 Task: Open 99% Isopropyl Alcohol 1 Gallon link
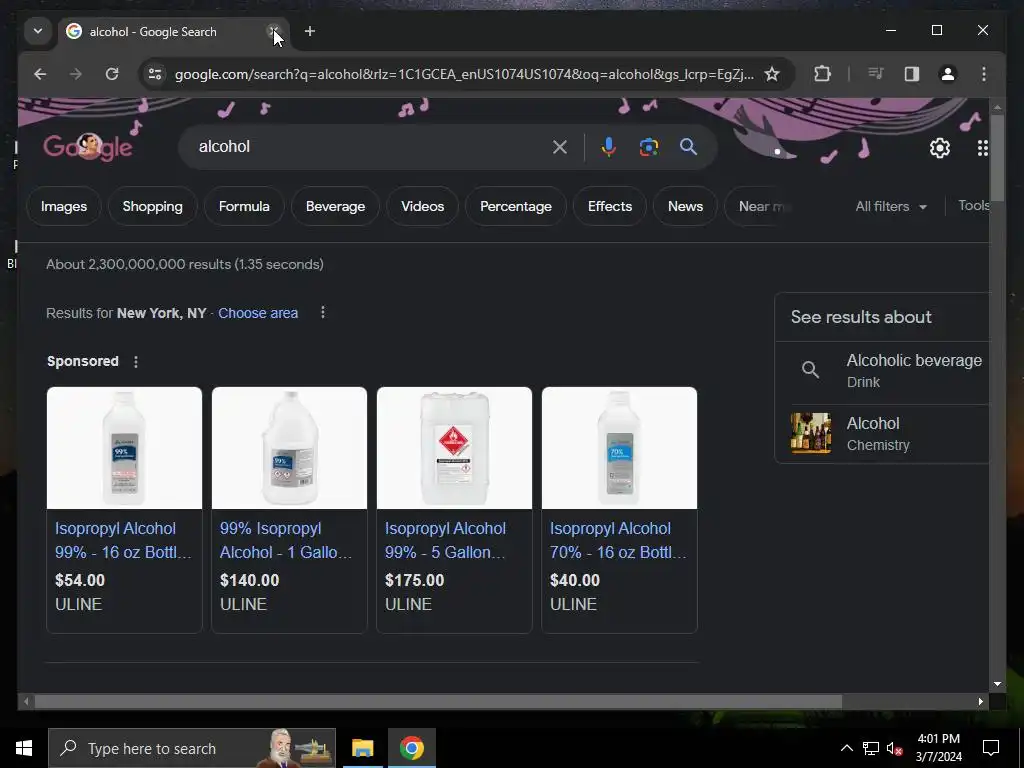point(286,540)
